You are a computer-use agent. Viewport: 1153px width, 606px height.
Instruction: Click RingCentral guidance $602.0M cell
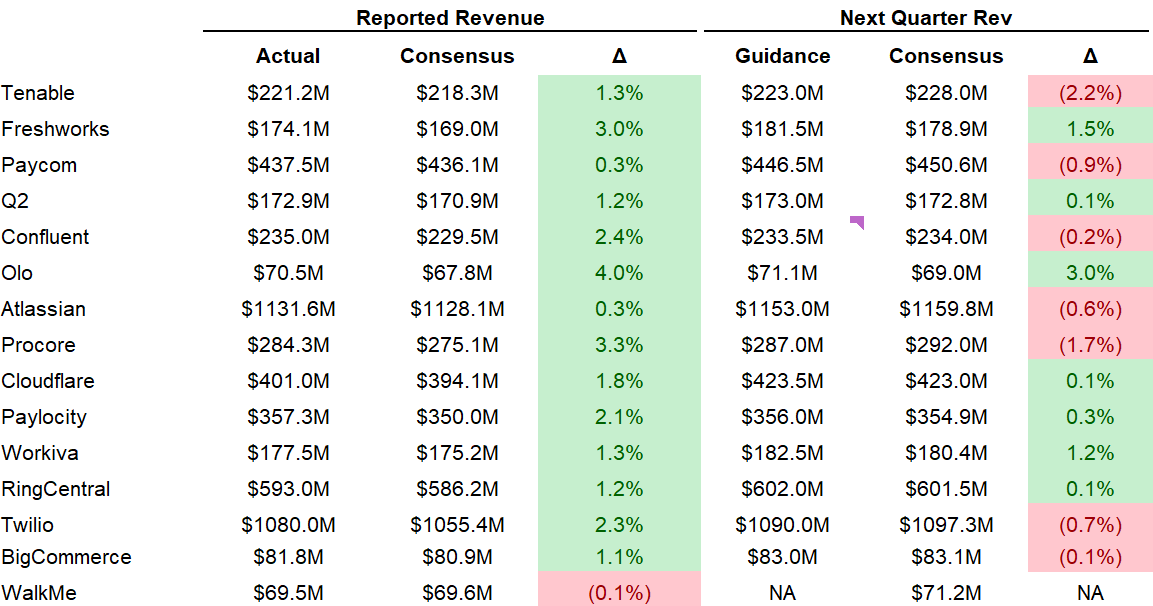point(782,490)
